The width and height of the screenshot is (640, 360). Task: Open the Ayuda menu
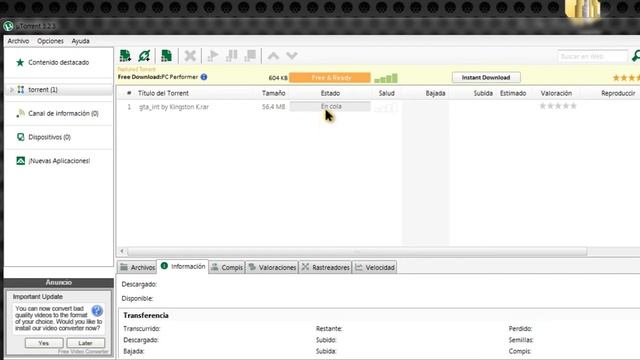[x=80, y=41]
